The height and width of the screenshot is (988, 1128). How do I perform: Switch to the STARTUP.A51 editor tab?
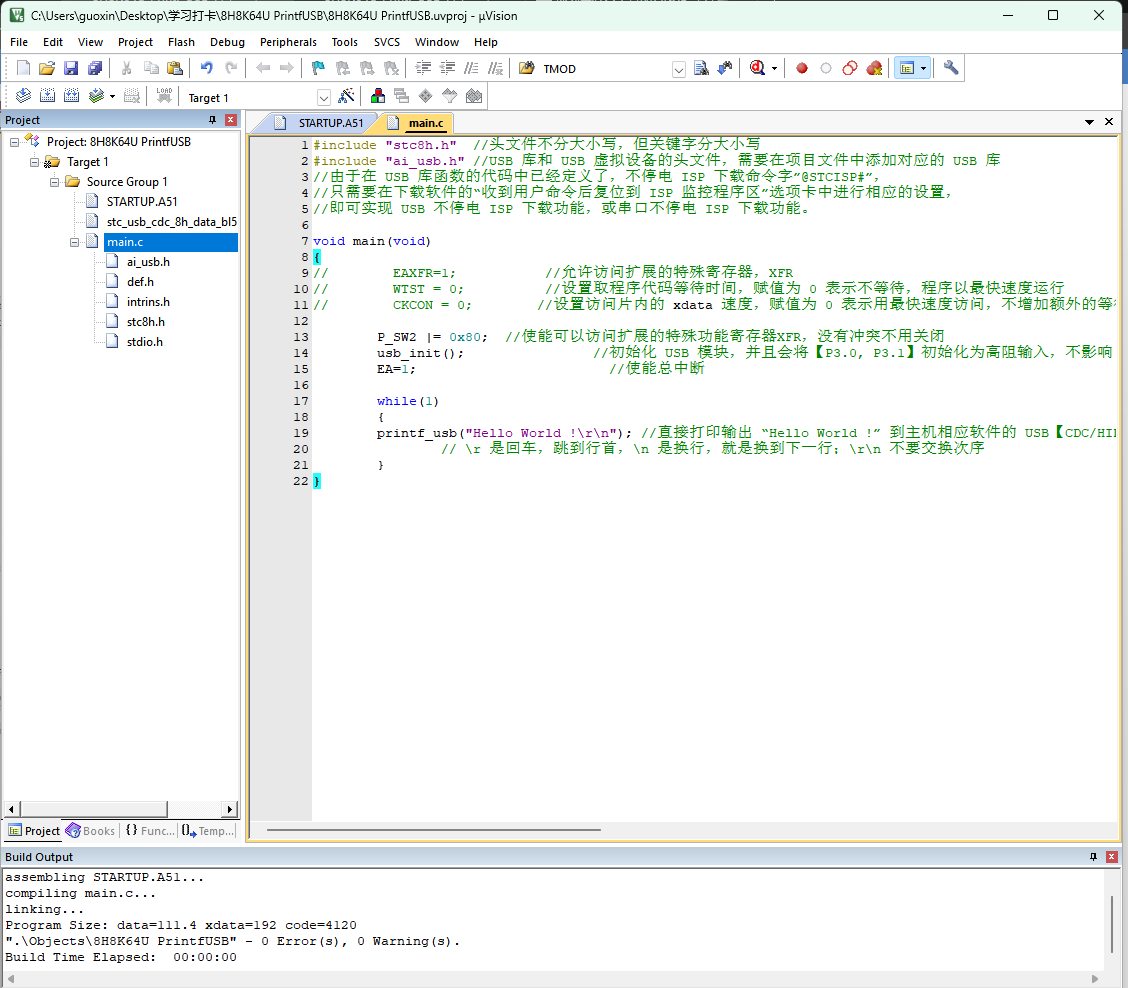point(330,123)
